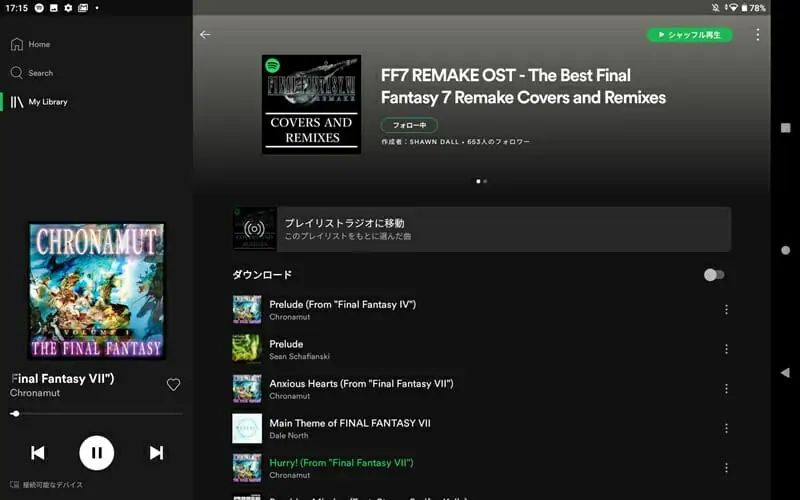Unfollow playlist via the フォロー中 button
The height and width of the screenshot is (500, 800).
click(409, 125)
